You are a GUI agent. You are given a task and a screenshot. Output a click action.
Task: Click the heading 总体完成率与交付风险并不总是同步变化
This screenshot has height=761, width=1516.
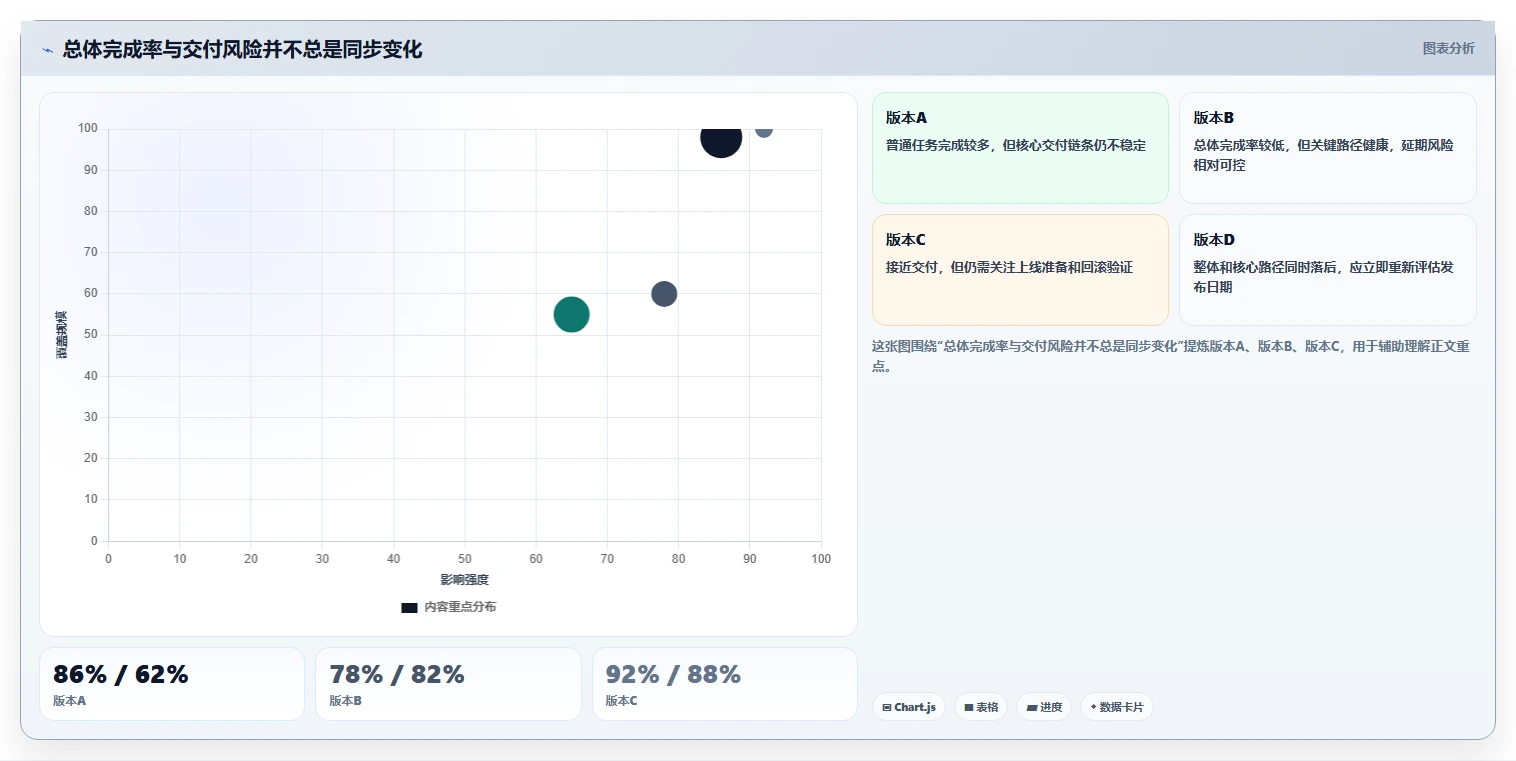(242, 50)
